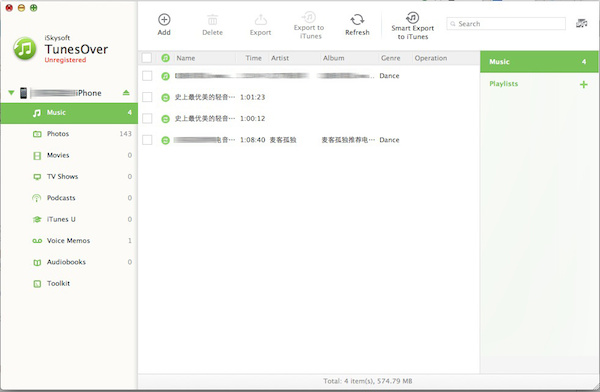Click the Add toolbar icon
Screen dimensions: 600x392
[x=164, y=20]
